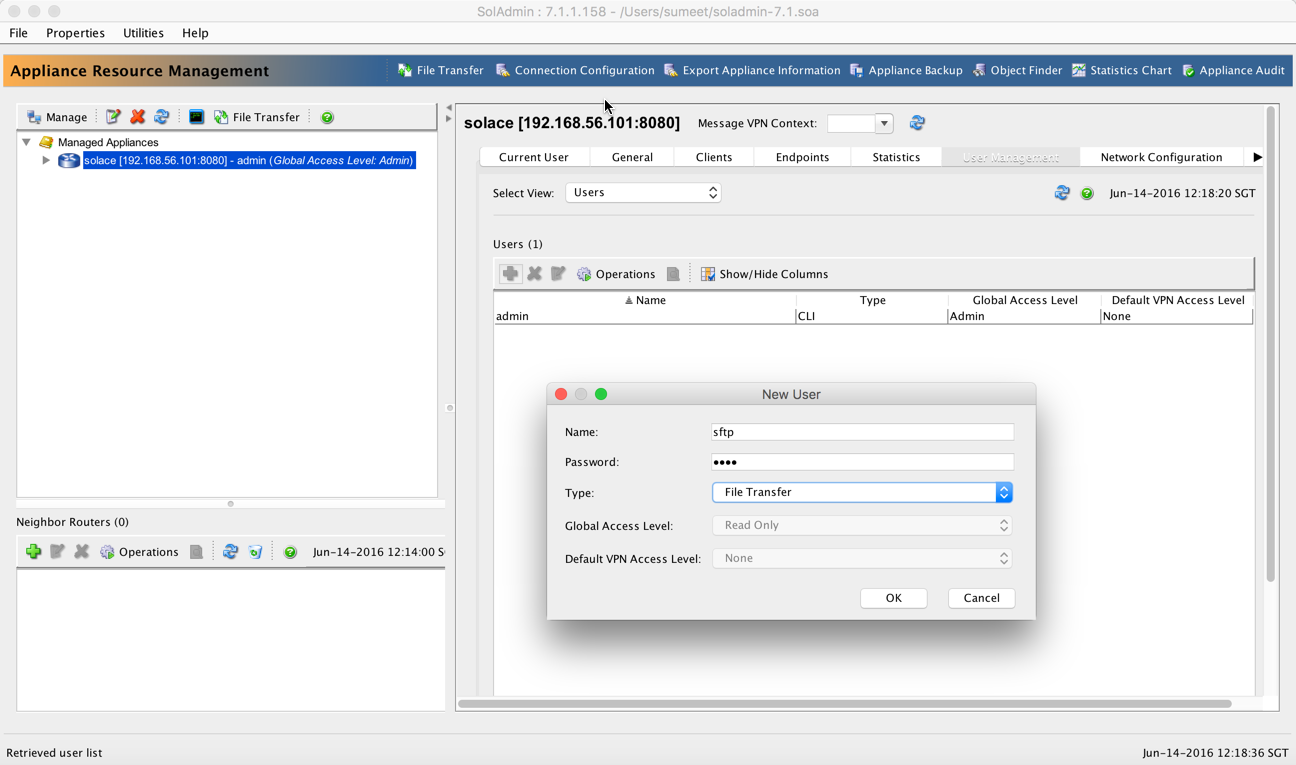Switch to Statistics tab
The width and height of the screenshot is (1296, 765).
pyautogui.click(x=896, y=157)
